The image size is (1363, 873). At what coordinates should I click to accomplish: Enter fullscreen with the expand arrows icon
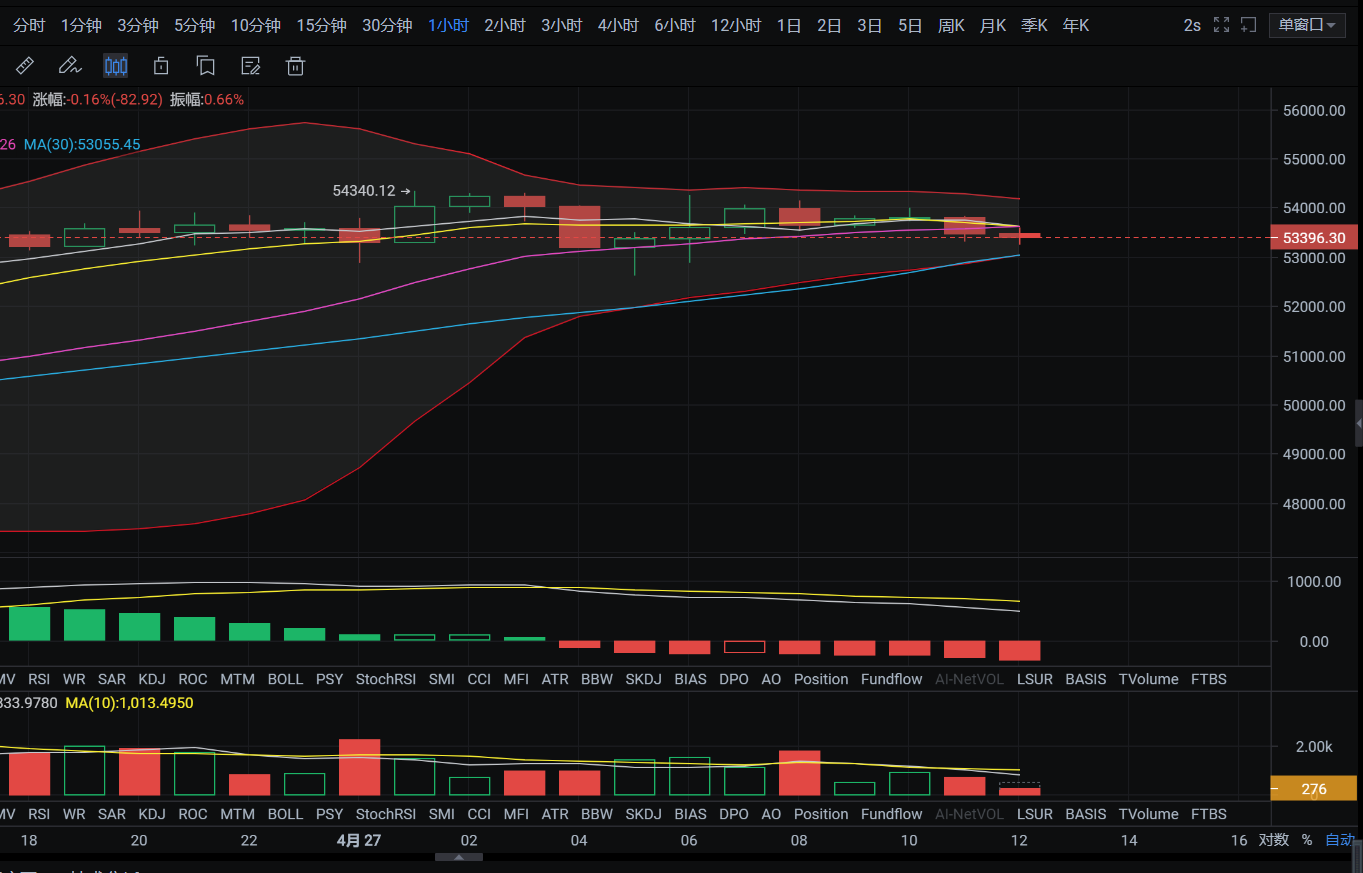pos(1221,25)
